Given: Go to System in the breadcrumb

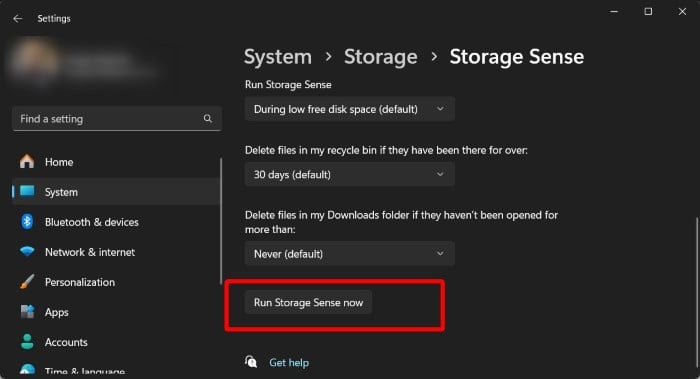Looking at the screenshot, I should [278, 57].
